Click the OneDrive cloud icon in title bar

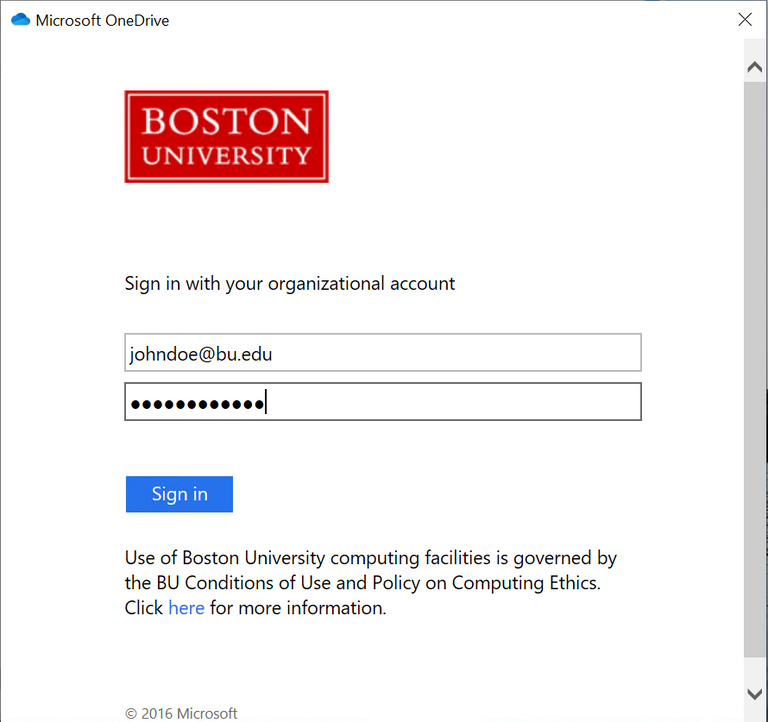coord(20,19)
